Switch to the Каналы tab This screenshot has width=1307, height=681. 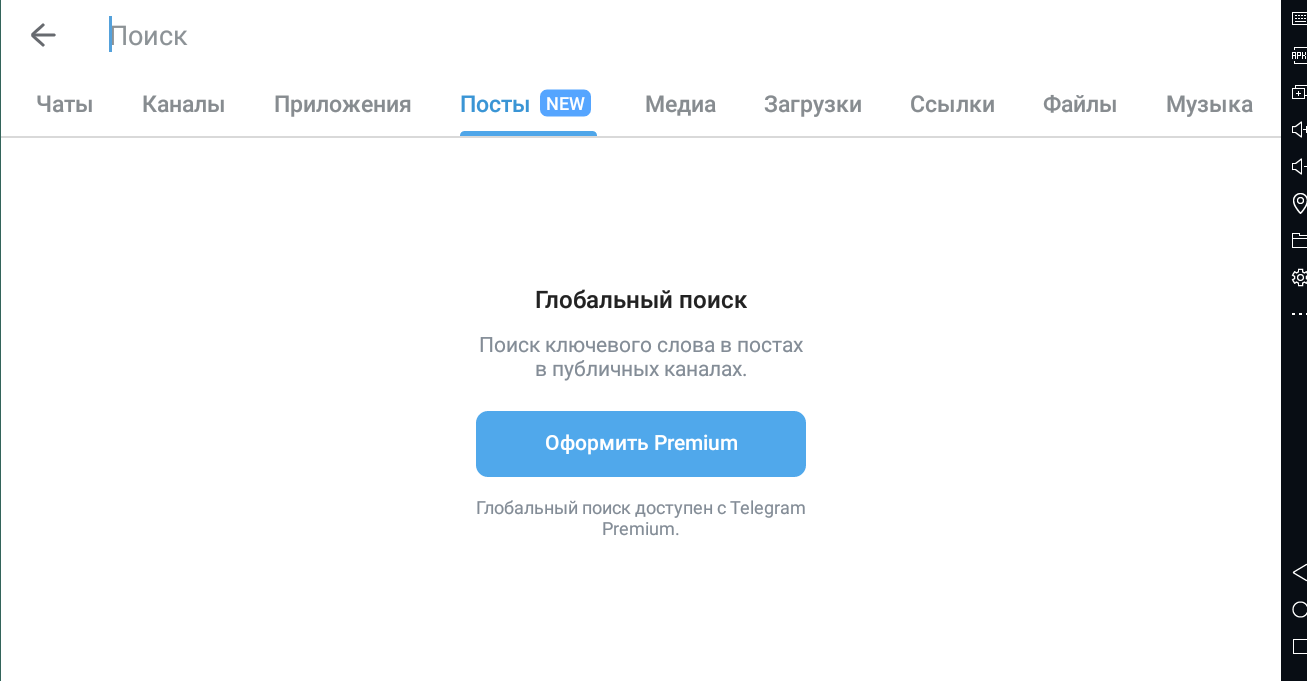pyautogui.click(x=183, y=104)
